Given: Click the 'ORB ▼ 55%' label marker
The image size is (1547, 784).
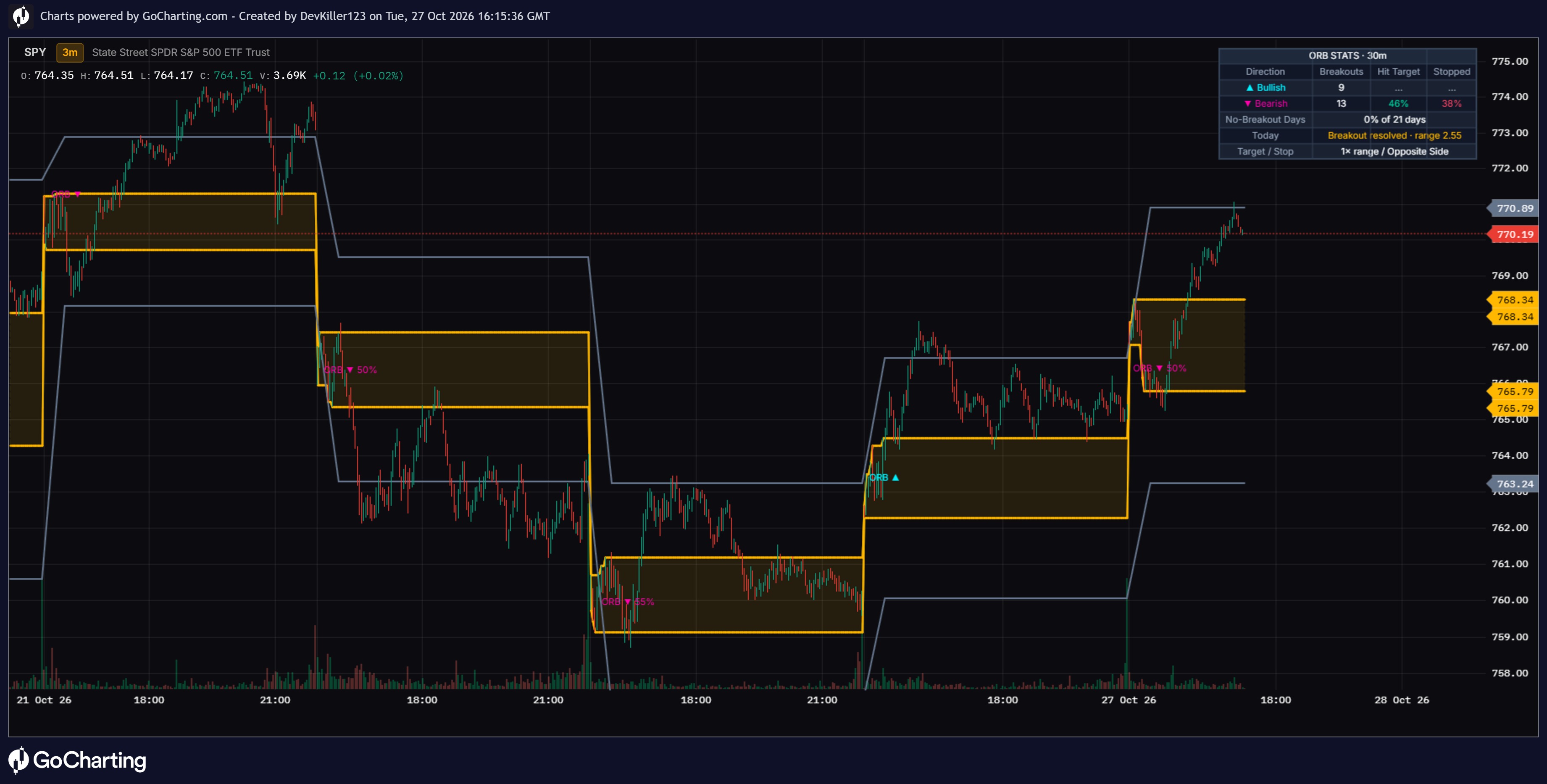Looking at the screenshot, I should 628,601.
